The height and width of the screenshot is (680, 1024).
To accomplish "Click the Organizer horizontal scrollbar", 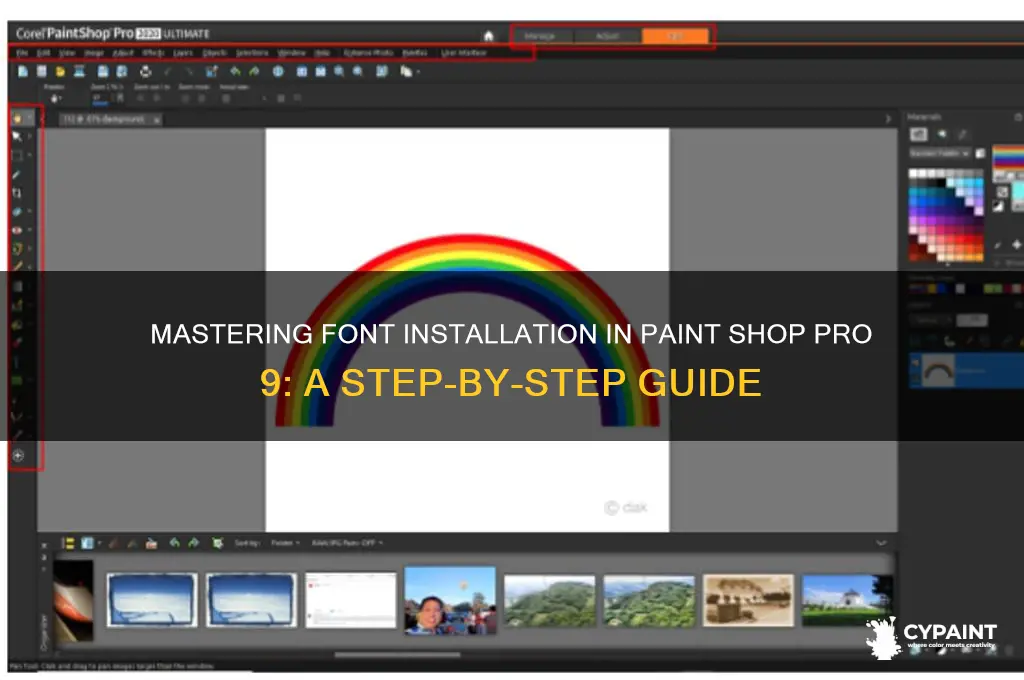I will click(x=397, y=655).
